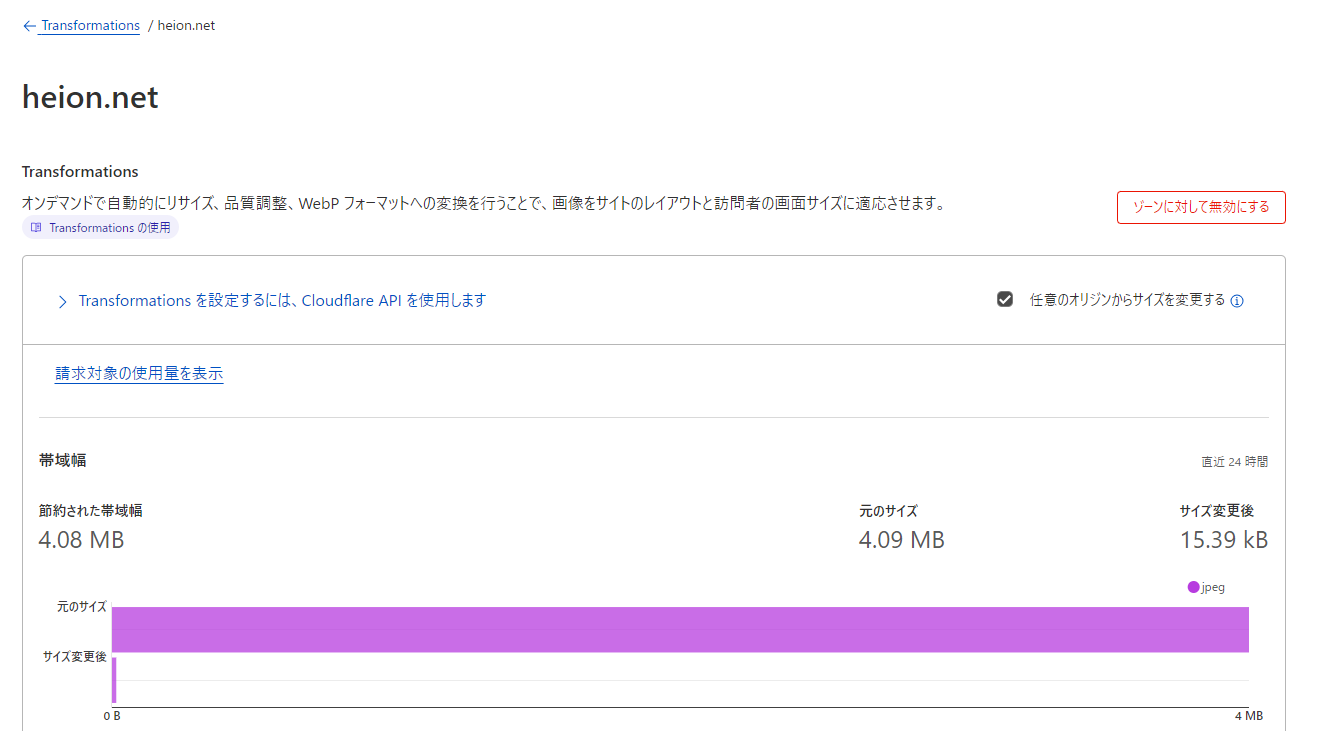This screenshot has height=731, width=1321.
Task: Click the '4 MB' axis label
Action: 1248,716
